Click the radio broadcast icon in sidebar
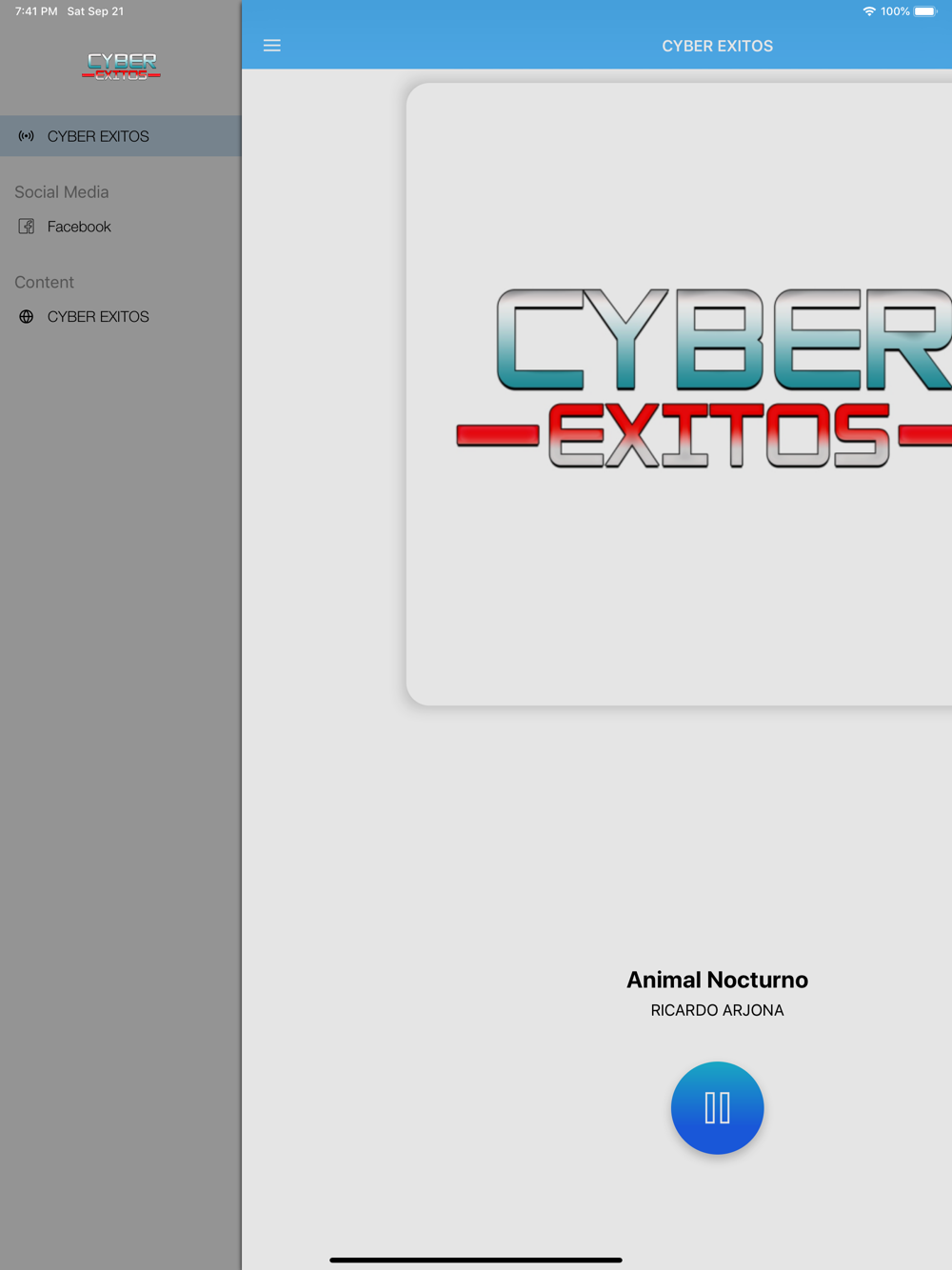This screenshot has height=1270, width=952. 27,136
